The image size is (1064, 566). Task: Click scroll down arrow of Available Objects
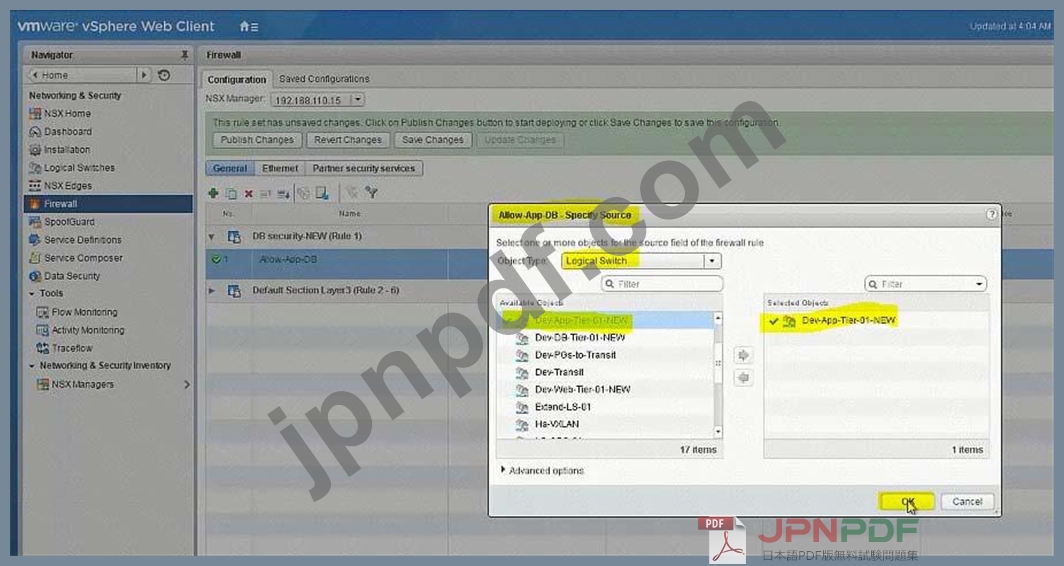pyautogui.click(x=718, y=432)
